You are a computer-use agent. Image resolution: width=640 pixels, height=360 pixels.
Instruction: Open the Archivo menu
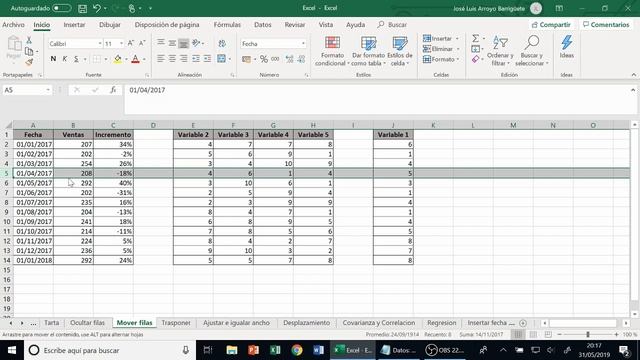[13, 25]
